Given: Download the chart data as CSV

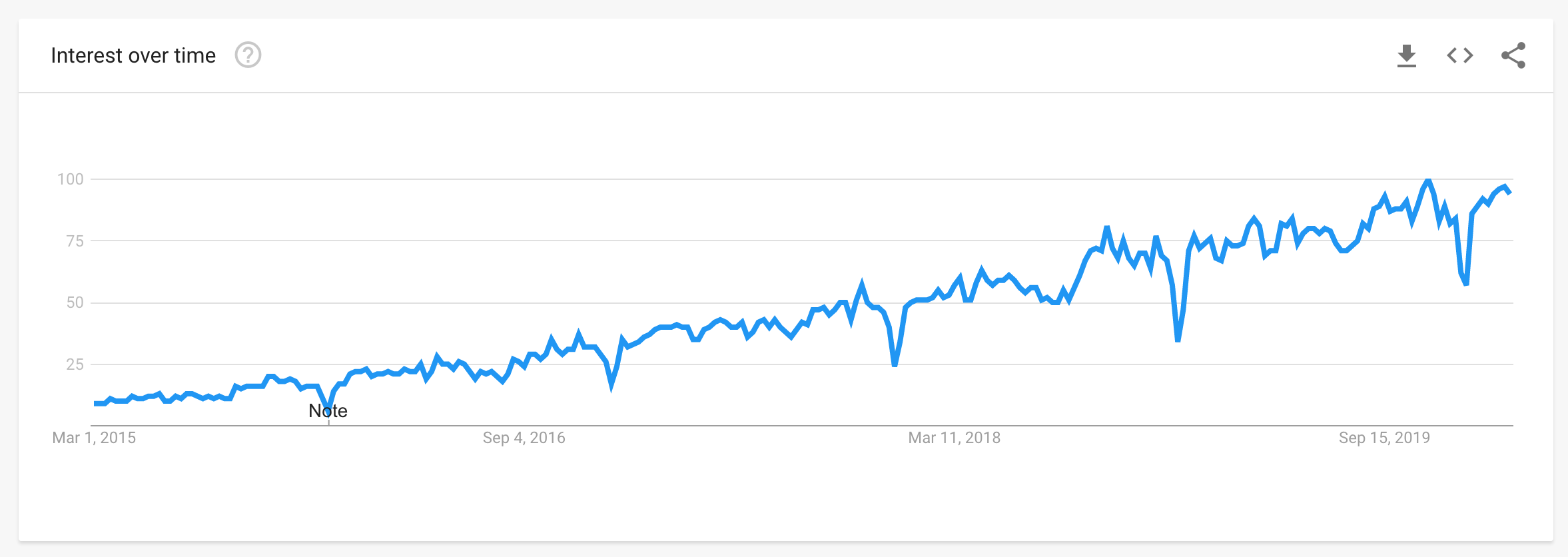Looking at the screenshot, I should click(x=1406, y=56).
